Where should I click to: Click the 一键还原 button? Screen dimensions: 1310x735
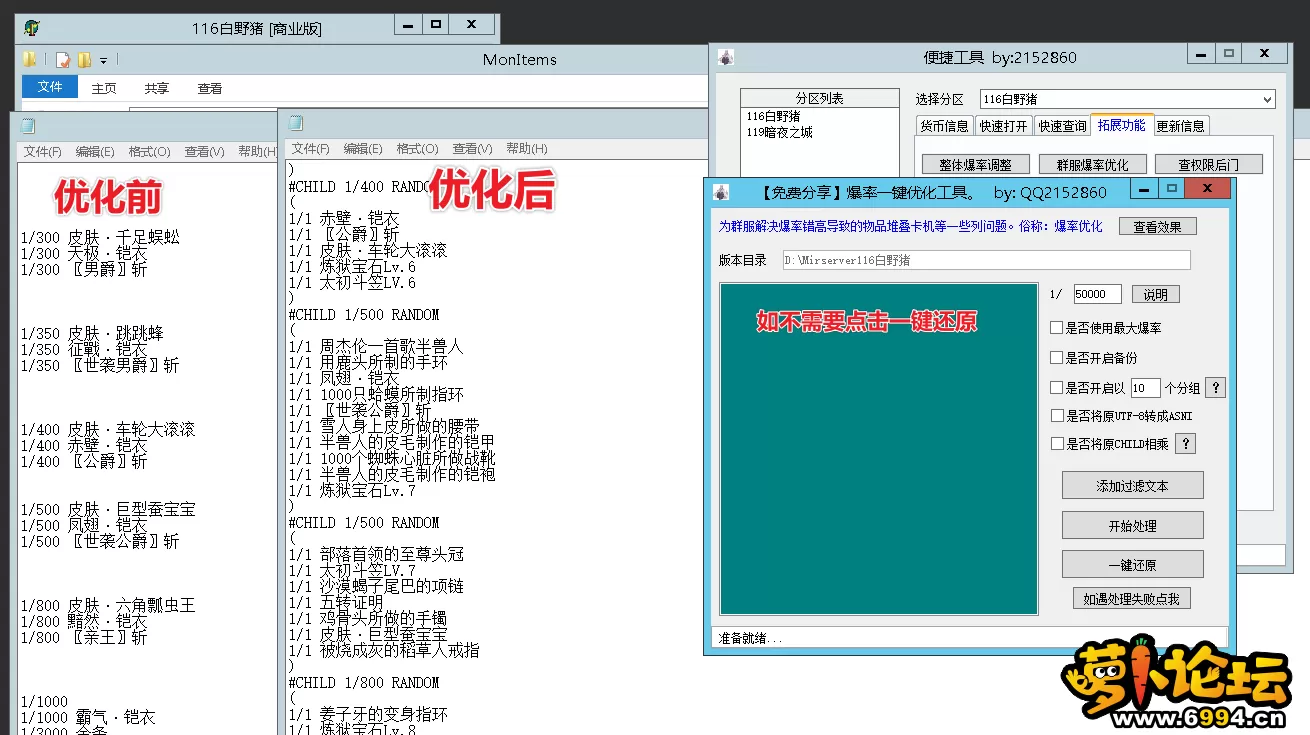(1132, 564)
